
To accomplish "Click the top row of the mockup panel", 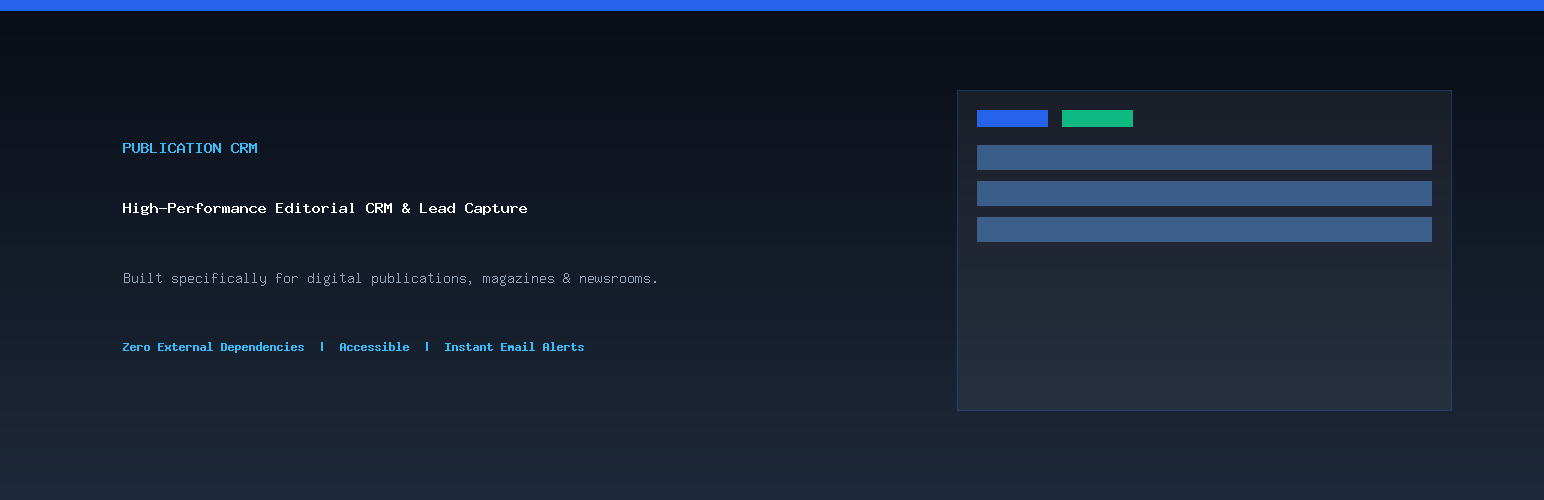I will [x=1204, y=157].
